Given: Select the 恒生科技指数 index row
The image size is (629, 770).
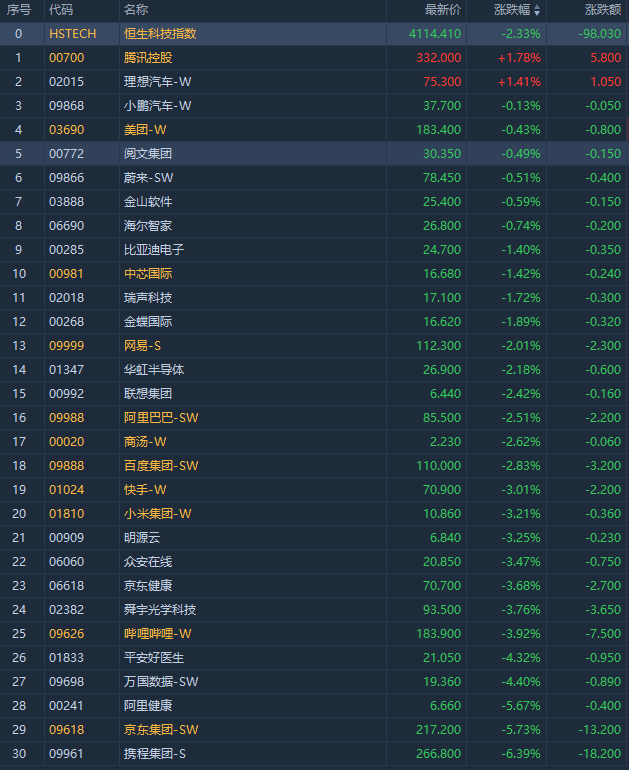Looking at the screenshot, I should 314,34.
